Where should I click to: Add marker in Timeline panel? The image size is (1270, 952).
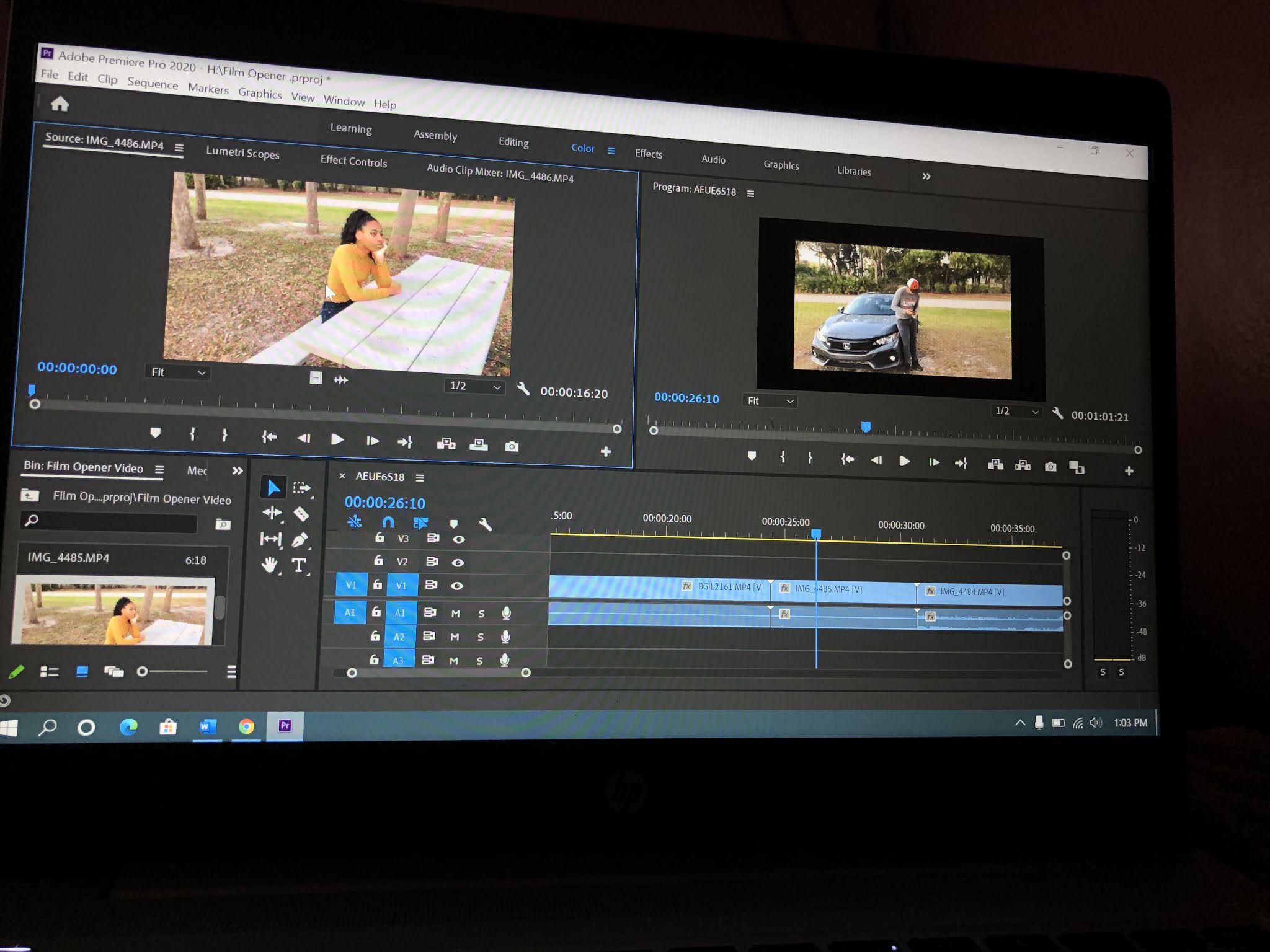coord(453,524)
